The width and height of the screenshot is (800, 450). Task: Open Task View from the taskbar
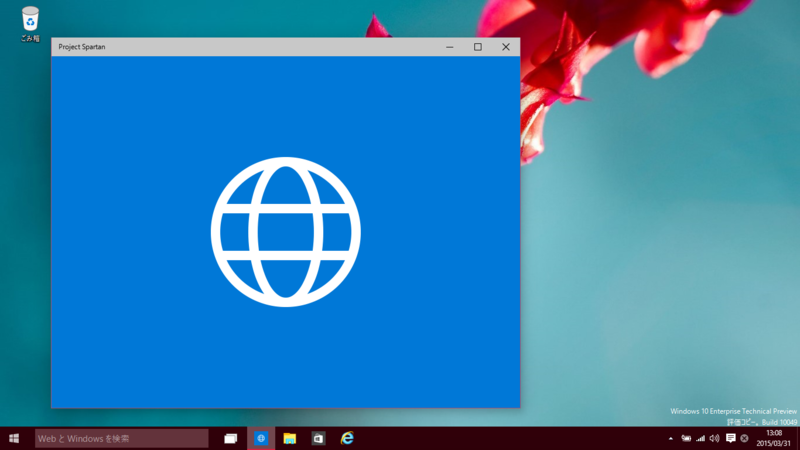pyautogui.click(x=231, y=438)
